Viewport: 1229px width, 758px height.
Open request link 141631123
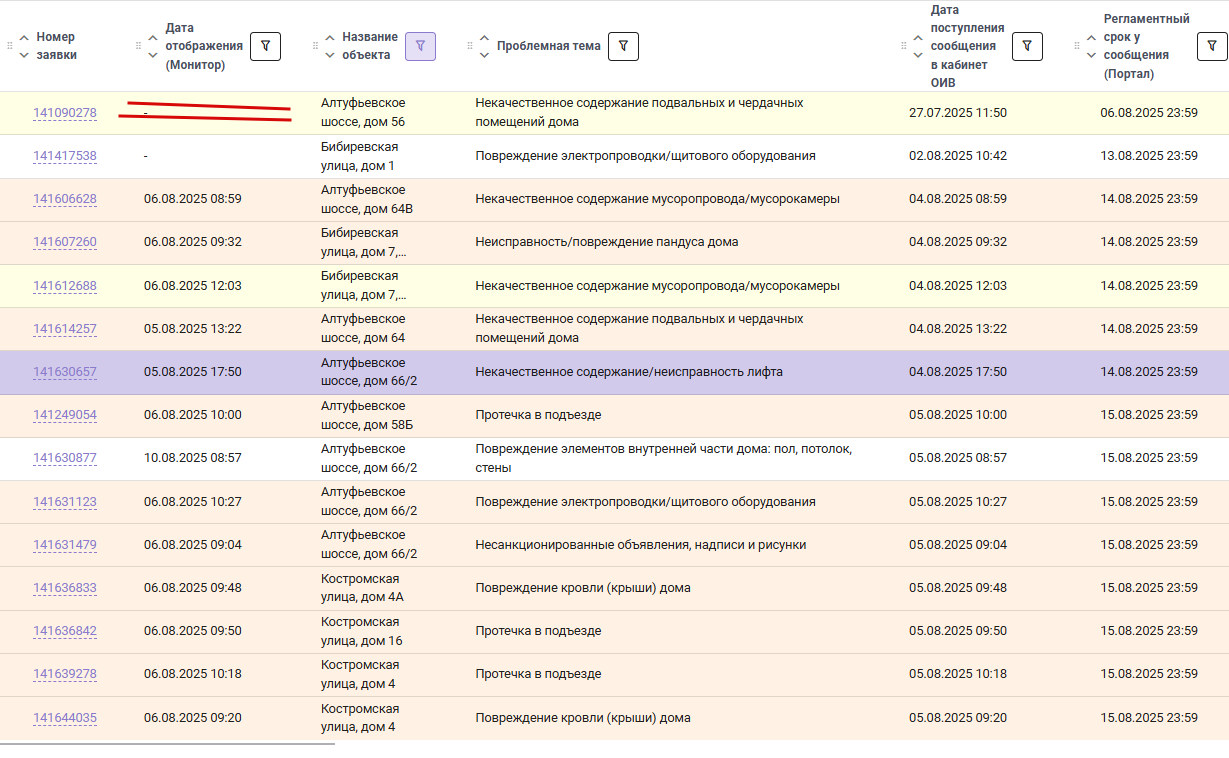[x=65, y=502]
